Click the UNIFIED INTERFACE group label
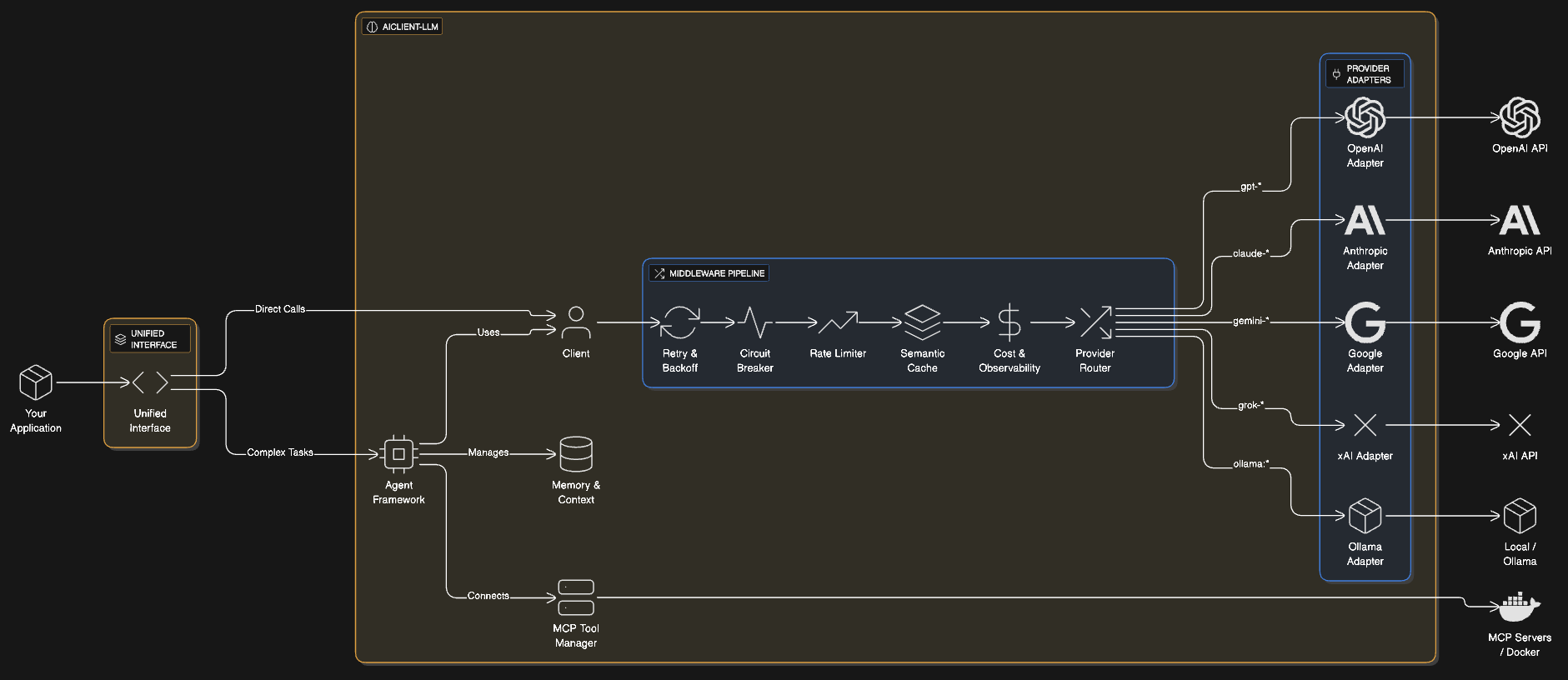This screenshot has width=1568, height=680. click(x=150, y=339)
